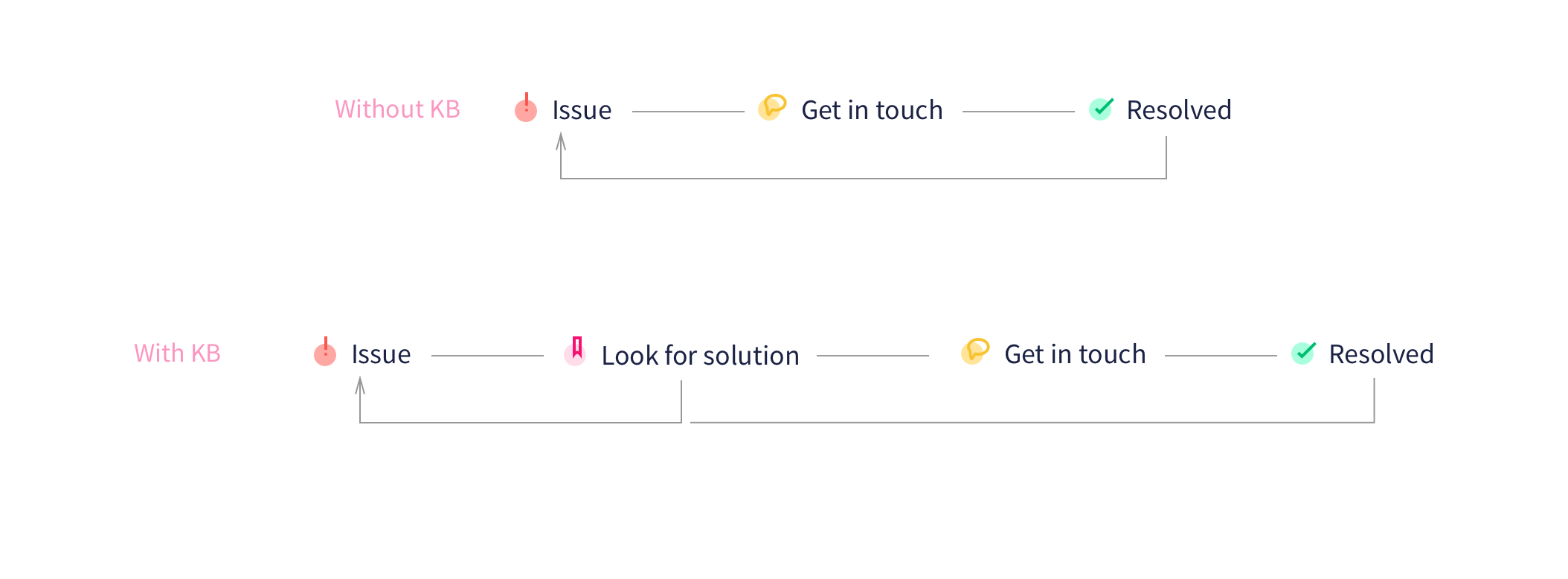This screenshot has height=579, width=1568.
Task: Click the line between top Issue and Get in touch
Action: click(688, 112)
